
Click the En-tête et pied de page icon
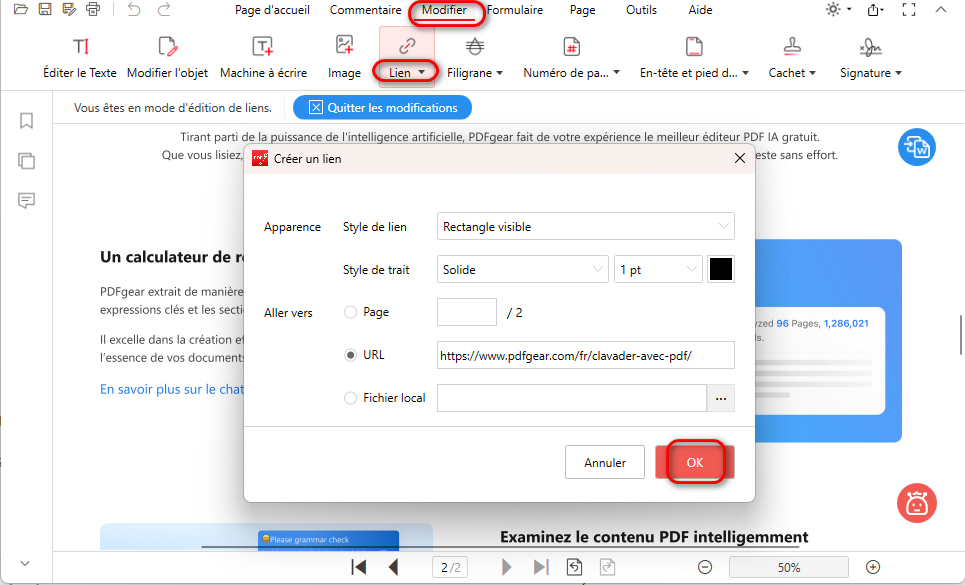pyautogui.click(x=694, y=46)
